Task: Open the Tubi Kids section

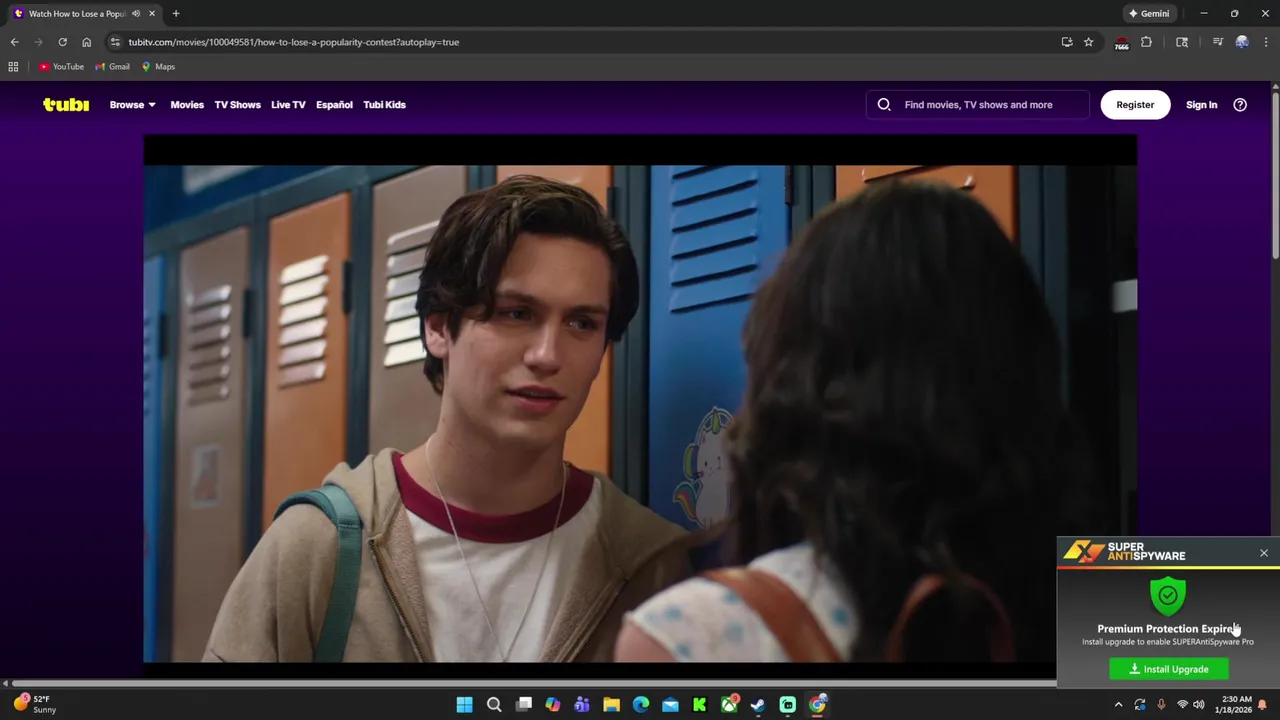Action: pyautogui.click(x=384, y=104)
